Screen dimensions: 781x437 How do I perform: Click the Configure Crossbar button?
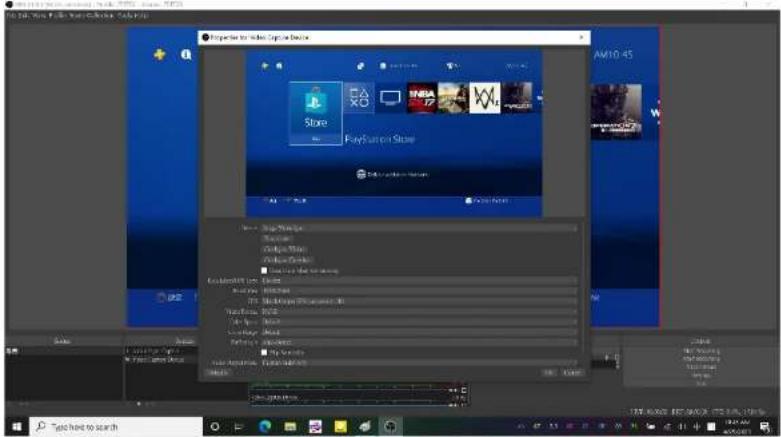click(x=287, y=260)
